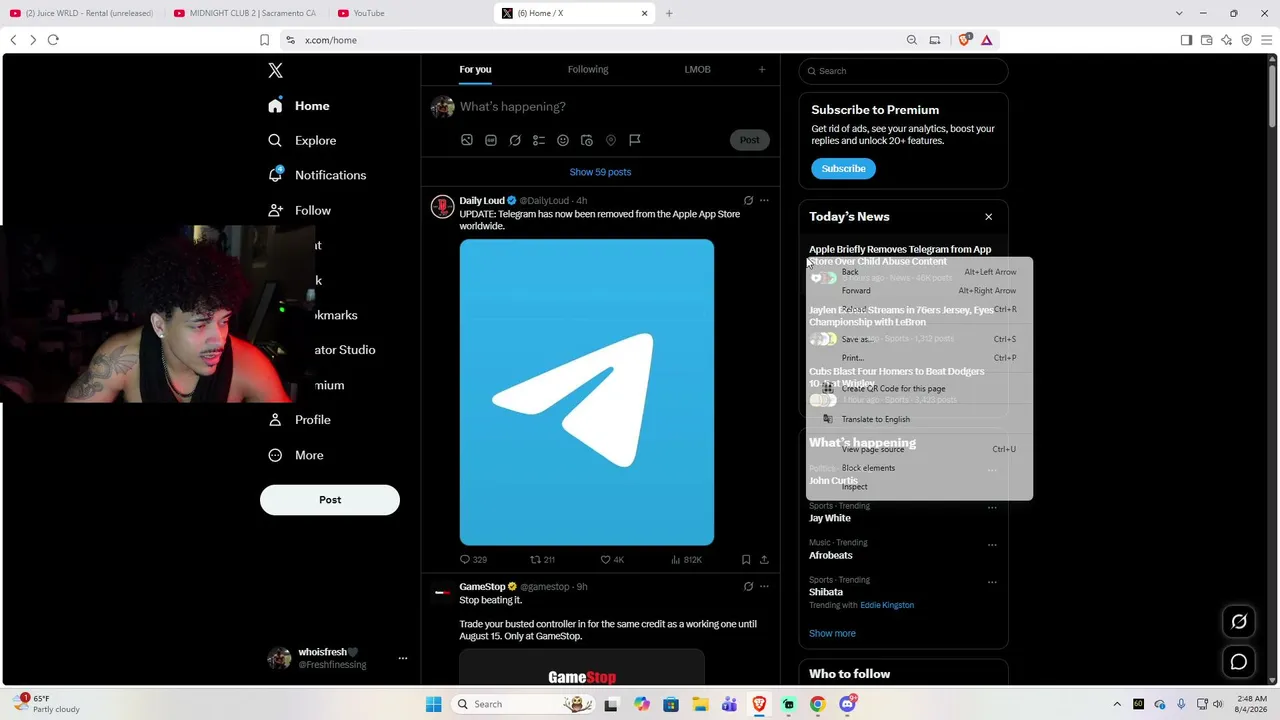Reply to the Daily Loud post
The width and height of the screenshot is (1280, 720).
pyautogui.click(x=473, y=560)
